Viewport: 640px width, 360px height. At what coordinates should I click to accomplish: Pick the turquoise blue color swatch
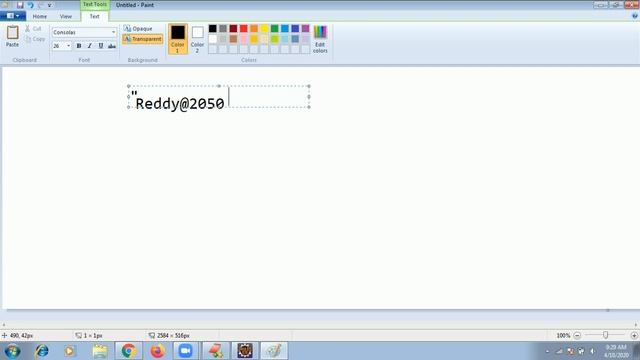tap(285, 28)
